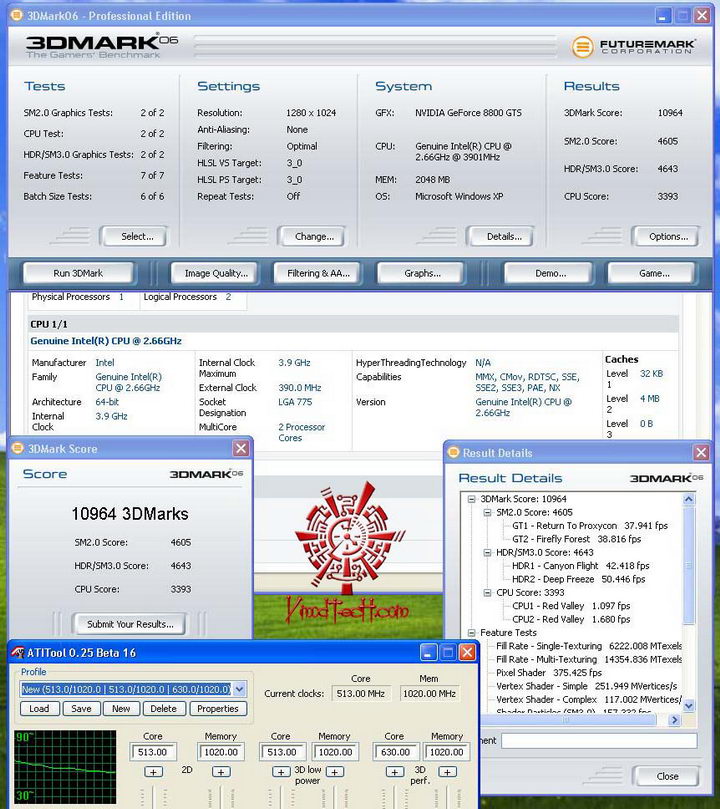Screen dimensions: 720x809
Task: Select Pixel Shader 375.425 fps row
Action: coord(549,673)
